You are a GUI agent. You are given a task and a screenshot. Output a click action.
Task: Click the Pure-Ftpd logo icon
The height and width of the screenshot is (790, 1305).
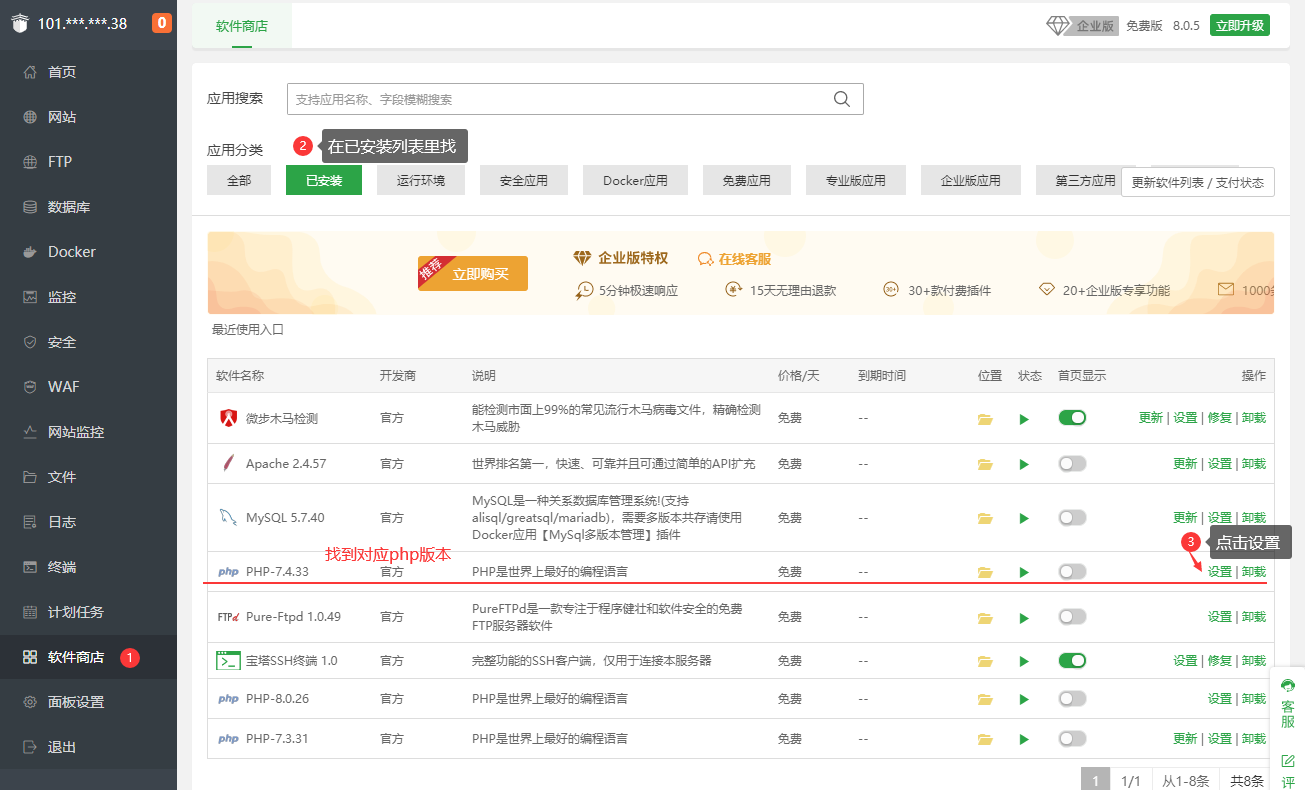pyautogui.click(x=228, y=617)
